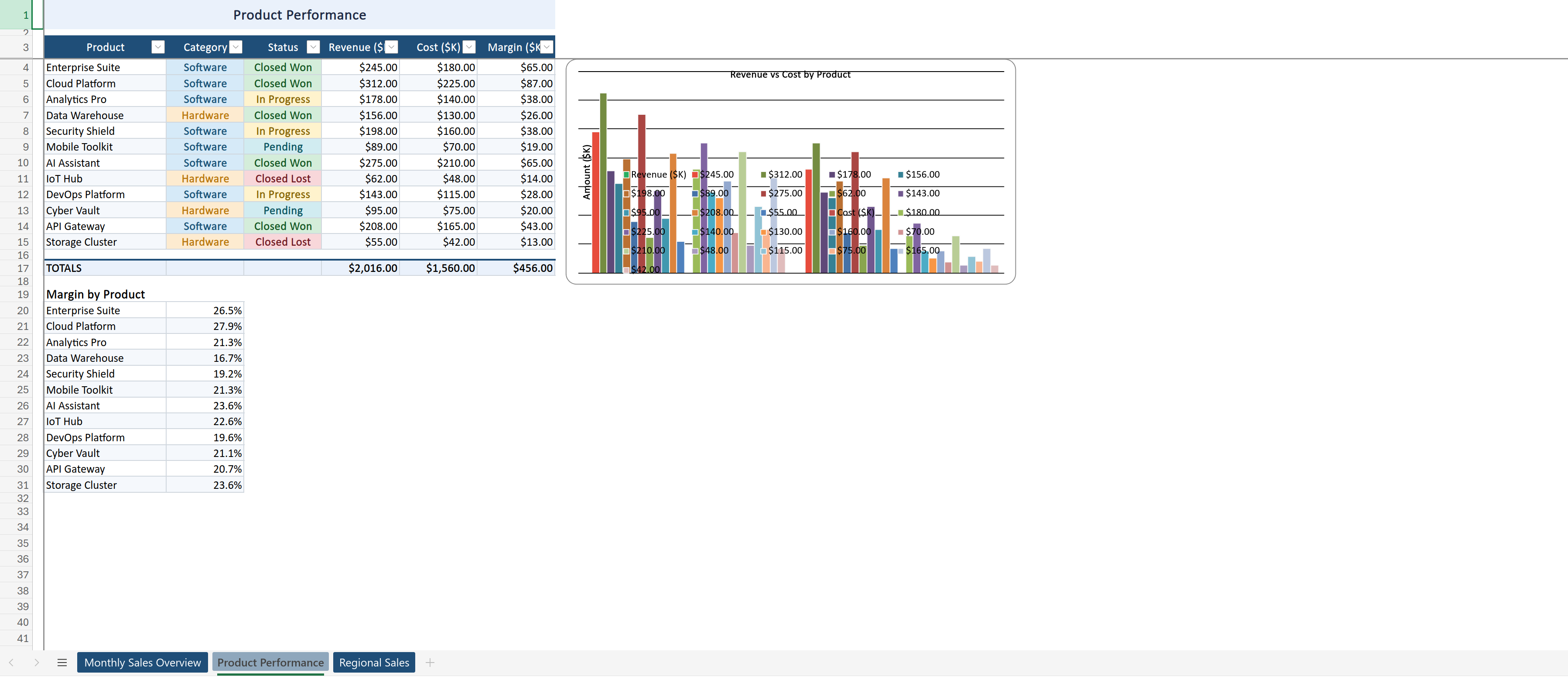
Task: Select Cyber Vault margin $20.00 cell
Action: [x=516, y=210]
